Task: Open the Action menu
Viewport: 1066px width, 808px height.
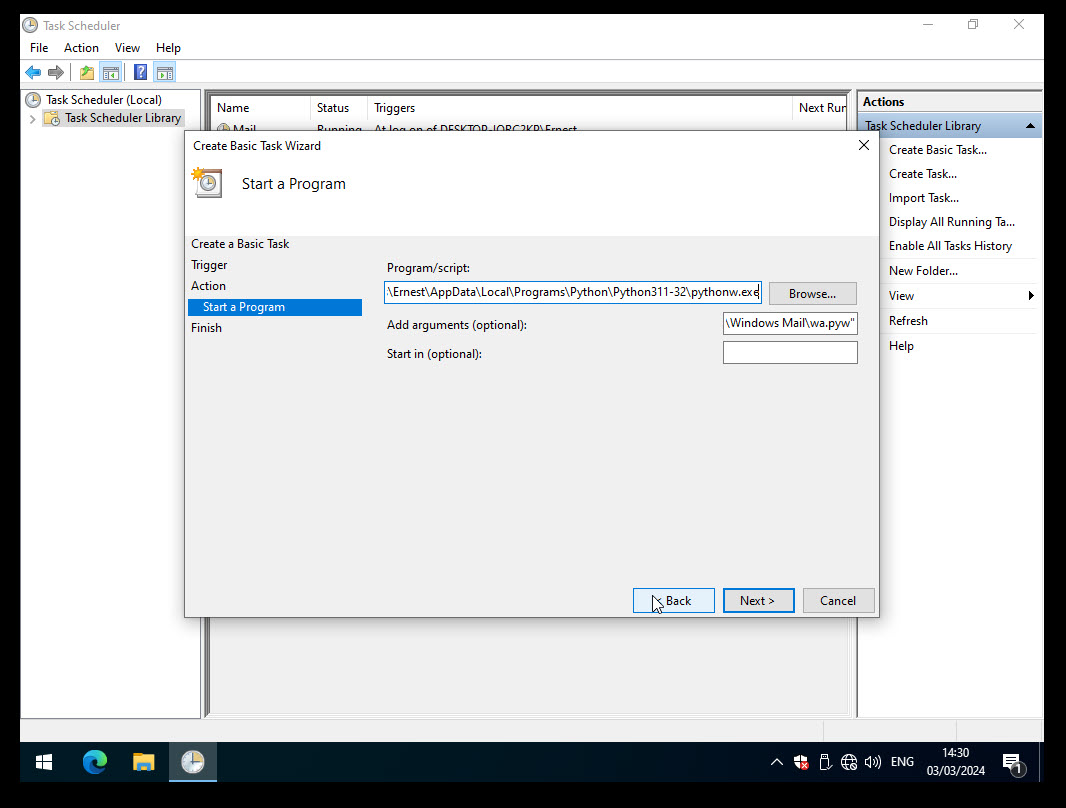Action: click(81, 47)
